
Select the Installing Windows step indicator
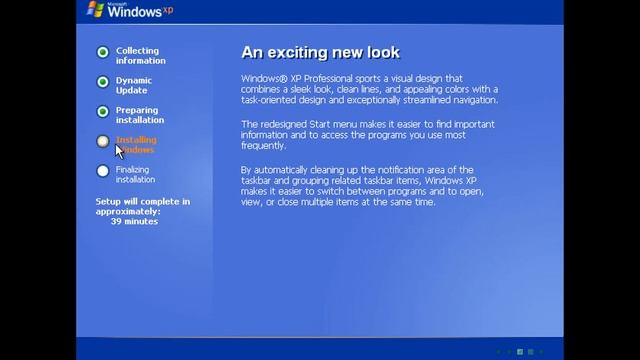pyautogui.click(x=103, y=141)
